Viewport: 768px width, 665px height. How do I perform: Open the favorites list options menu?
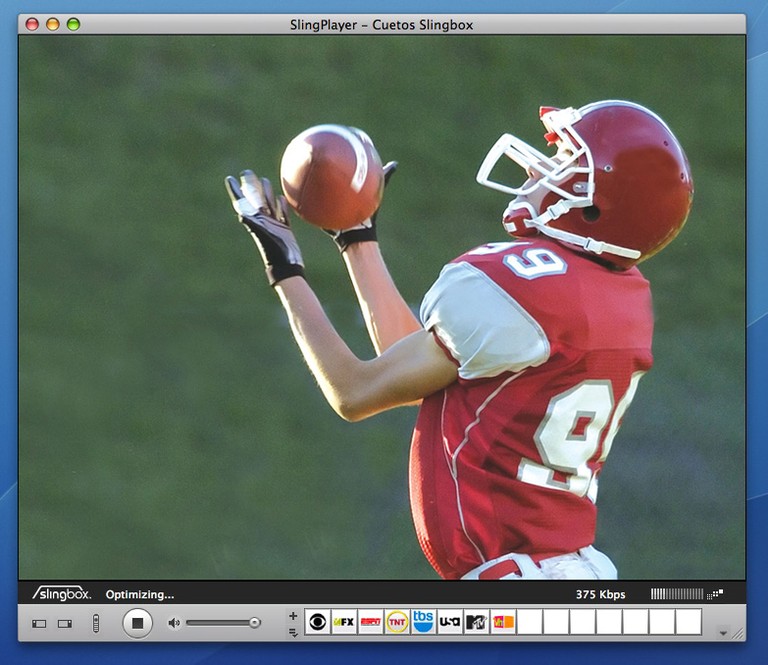pos(293,631)
